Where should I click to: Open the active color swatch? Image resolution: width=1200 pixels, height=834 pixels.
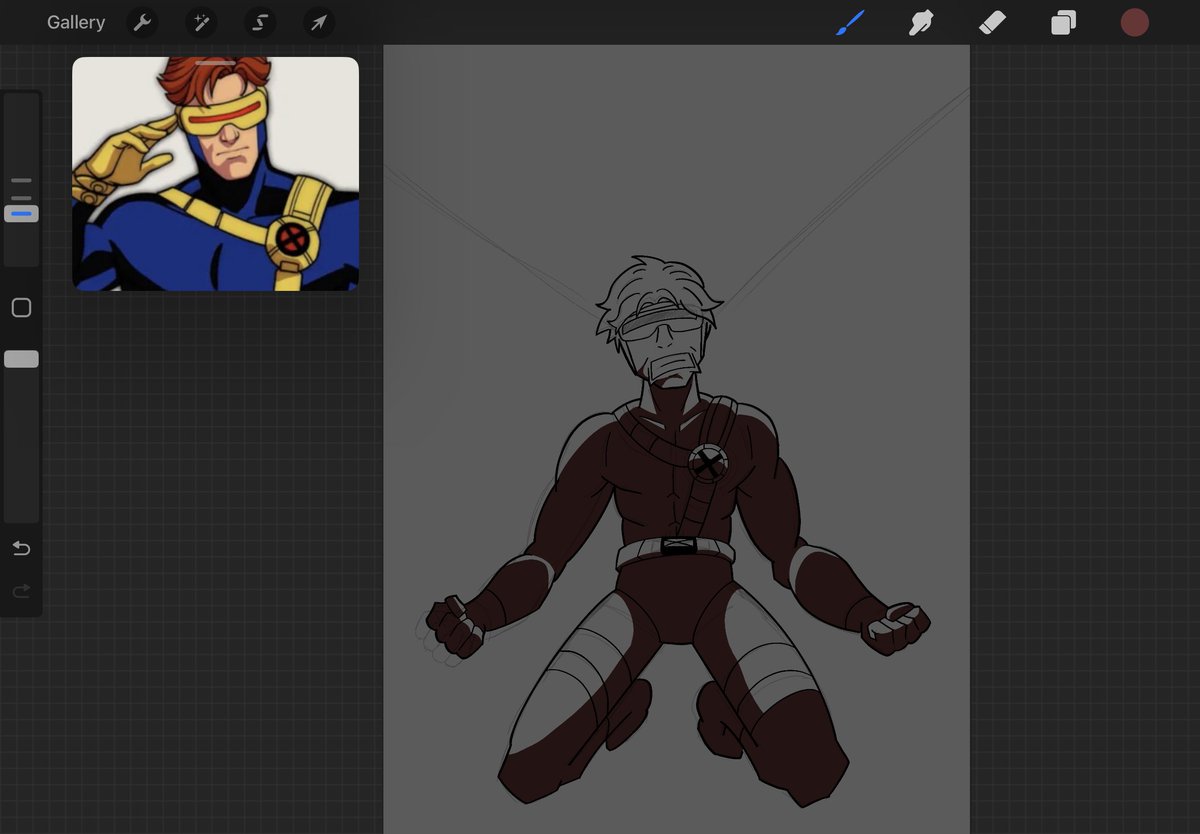[x=1134, y=22]
